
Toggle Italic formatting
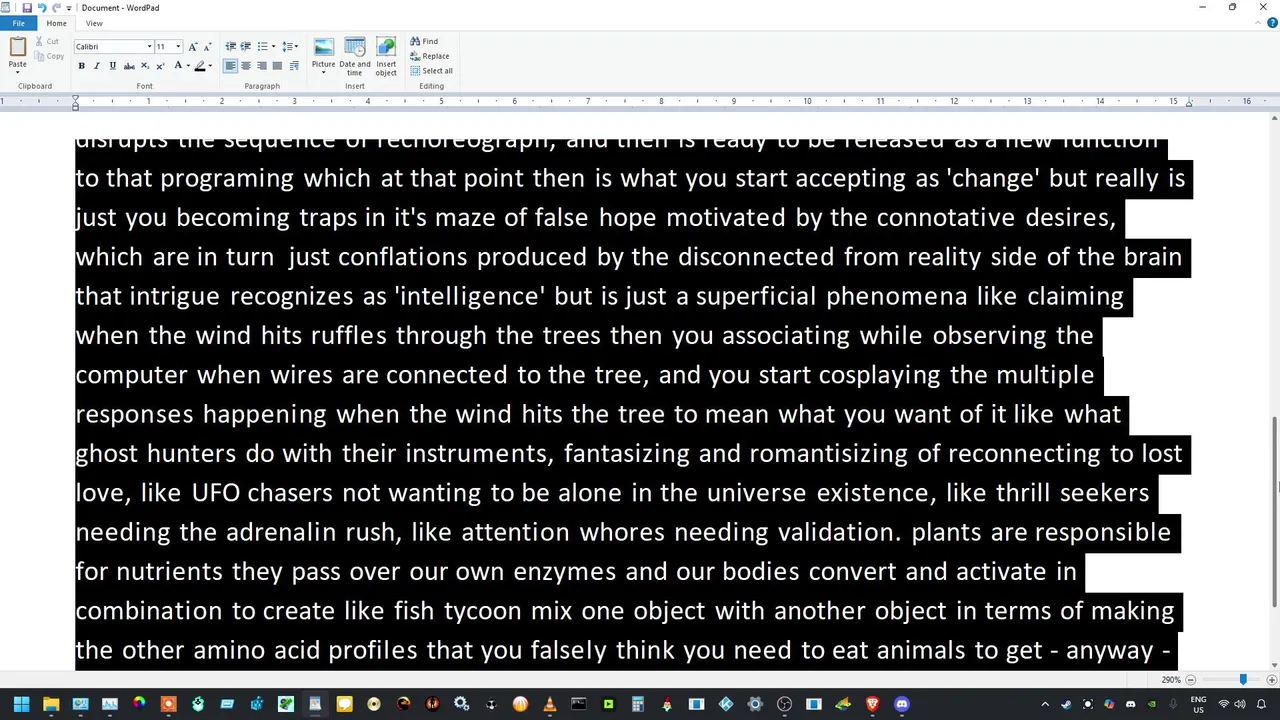(x=96, y=66)
